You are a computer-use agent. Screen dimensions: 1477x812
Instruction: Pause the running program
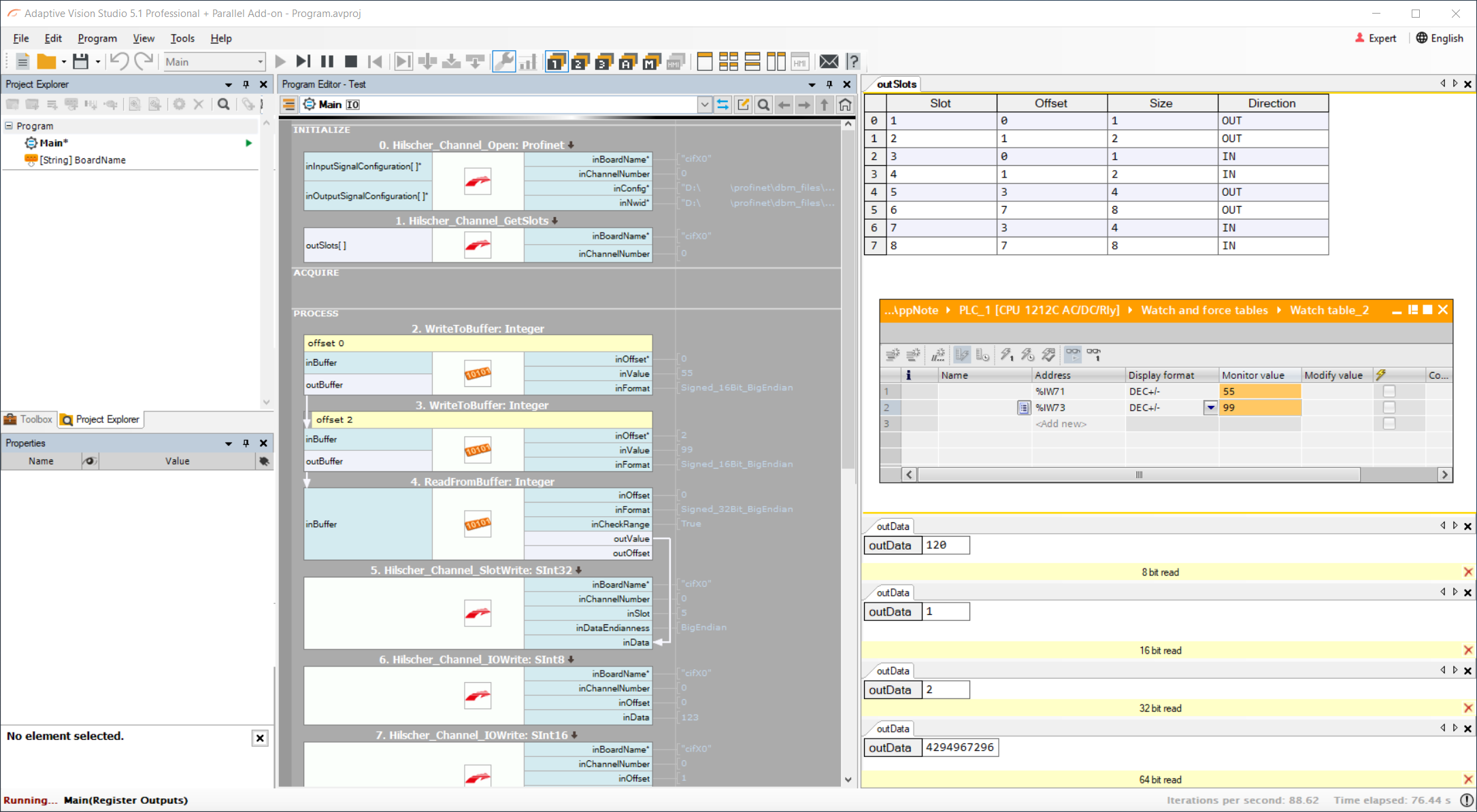click(327, 62)
